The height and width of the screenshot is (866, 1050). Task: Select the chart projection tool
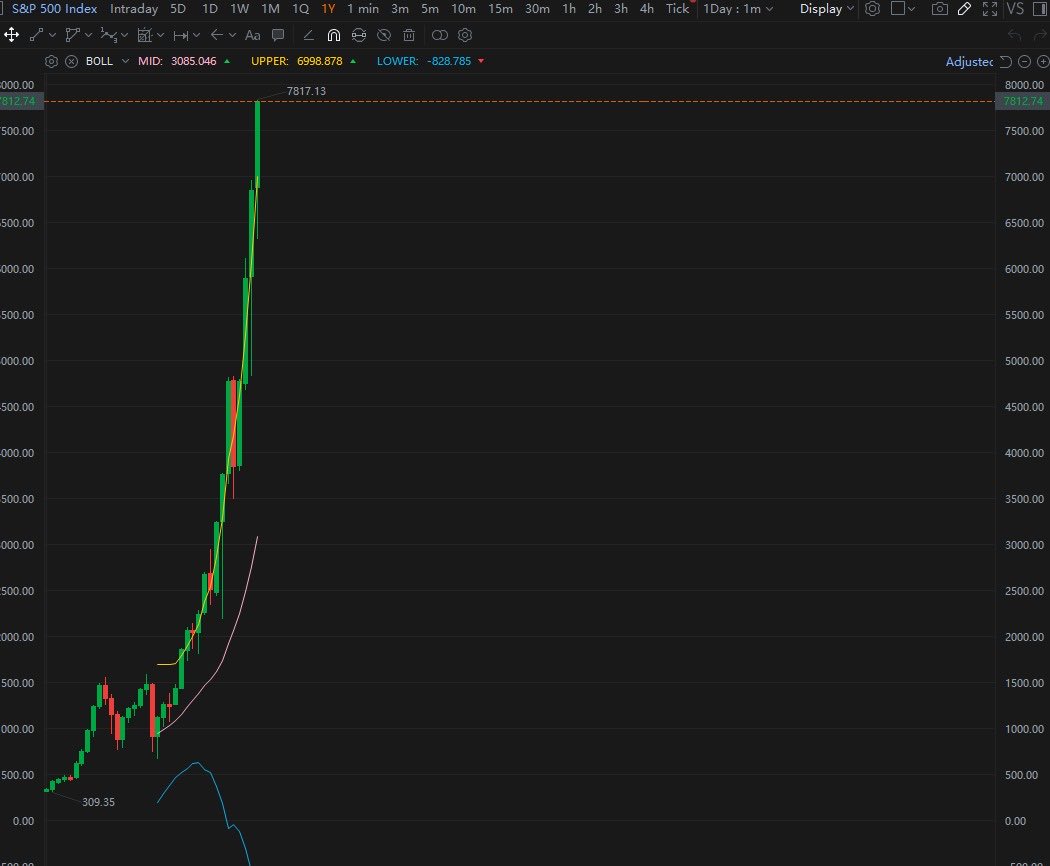click(x=145, y=35)
